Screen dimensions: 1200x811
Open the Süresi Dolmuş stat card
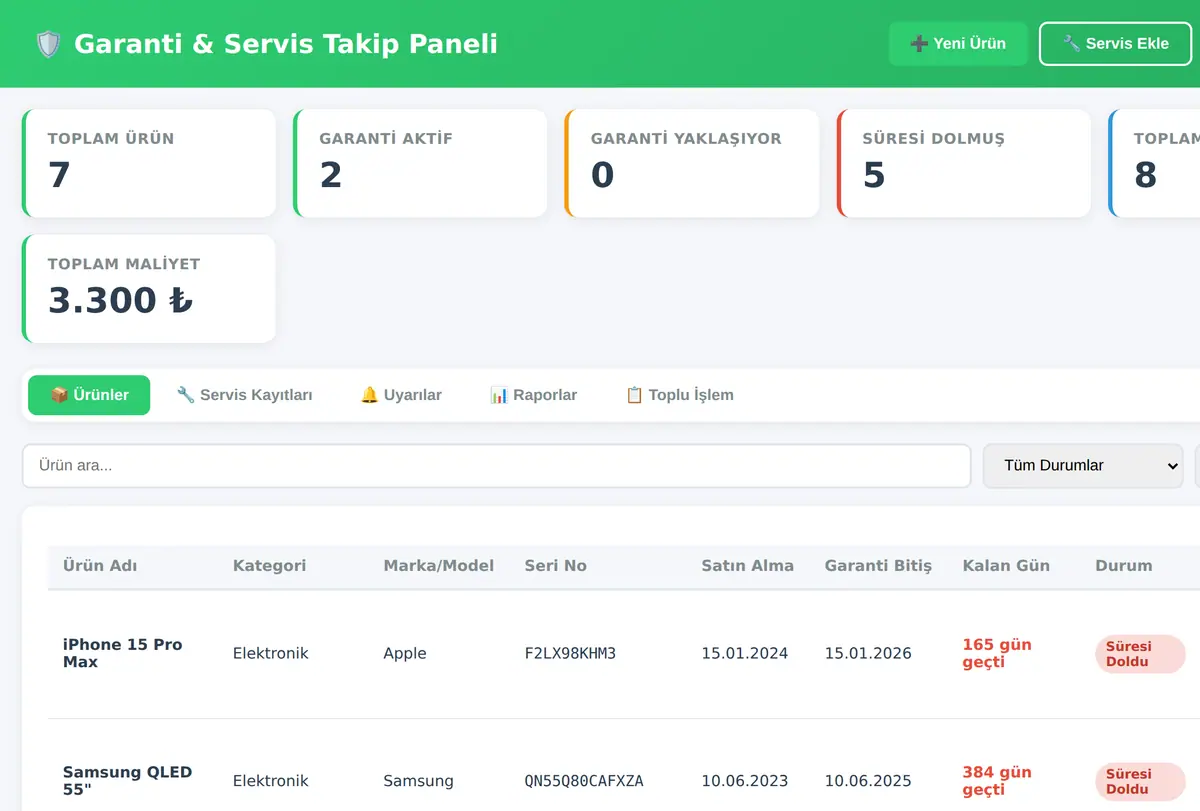click(964, 163)
